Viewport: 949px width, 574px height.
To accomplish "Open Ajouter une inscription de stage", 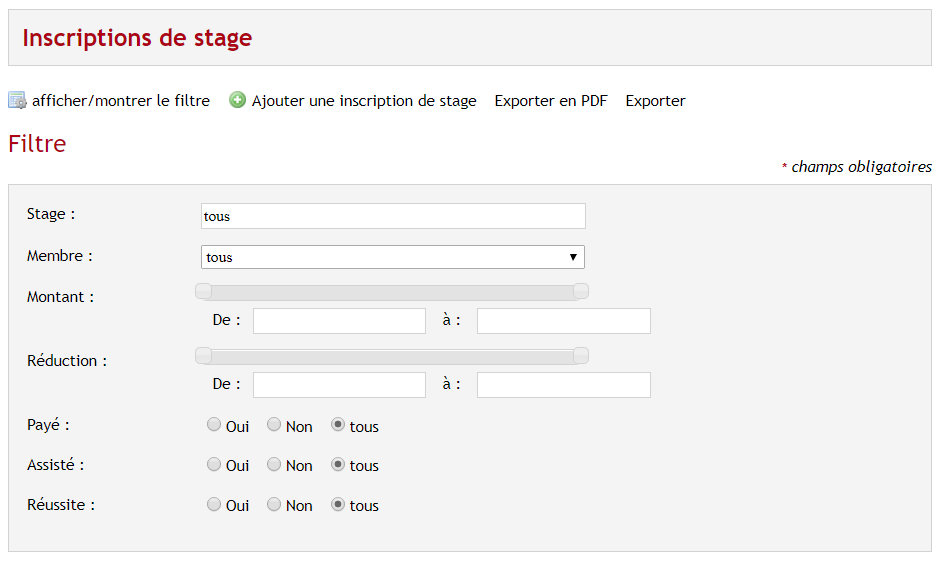I will (x=364, y=101).
